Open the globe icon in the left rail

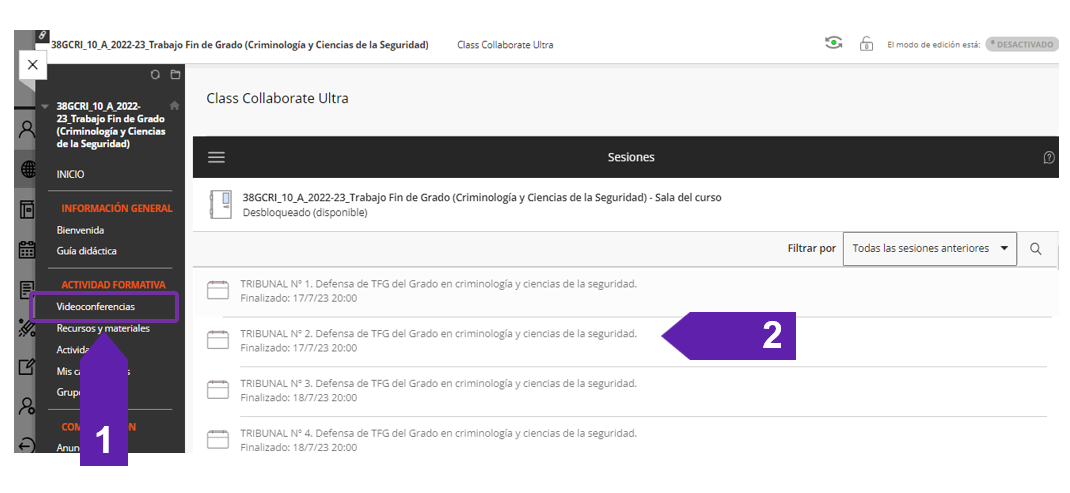click(27, 170)
